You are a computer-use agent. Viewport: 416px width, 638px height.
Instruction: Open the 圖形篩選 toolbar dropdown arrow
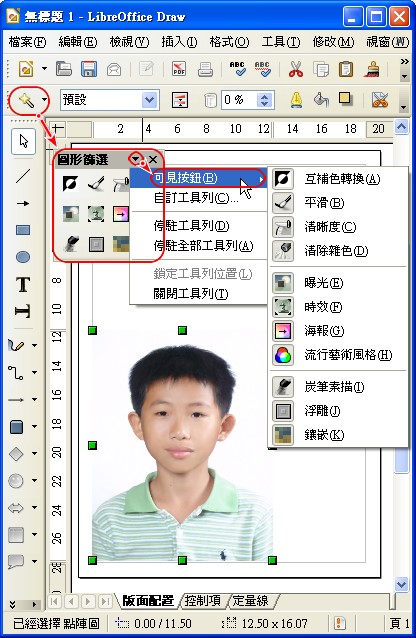[x=135, y=159]
